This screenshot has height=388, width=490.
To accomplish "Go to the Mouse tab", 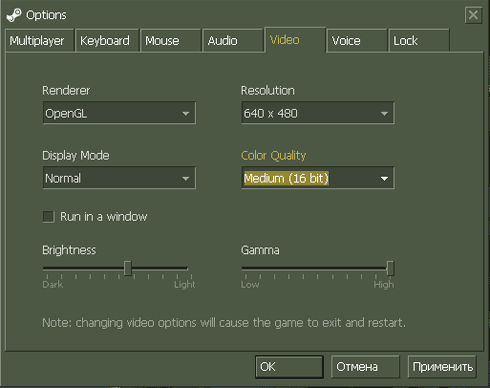I will [x=171, y=41].
